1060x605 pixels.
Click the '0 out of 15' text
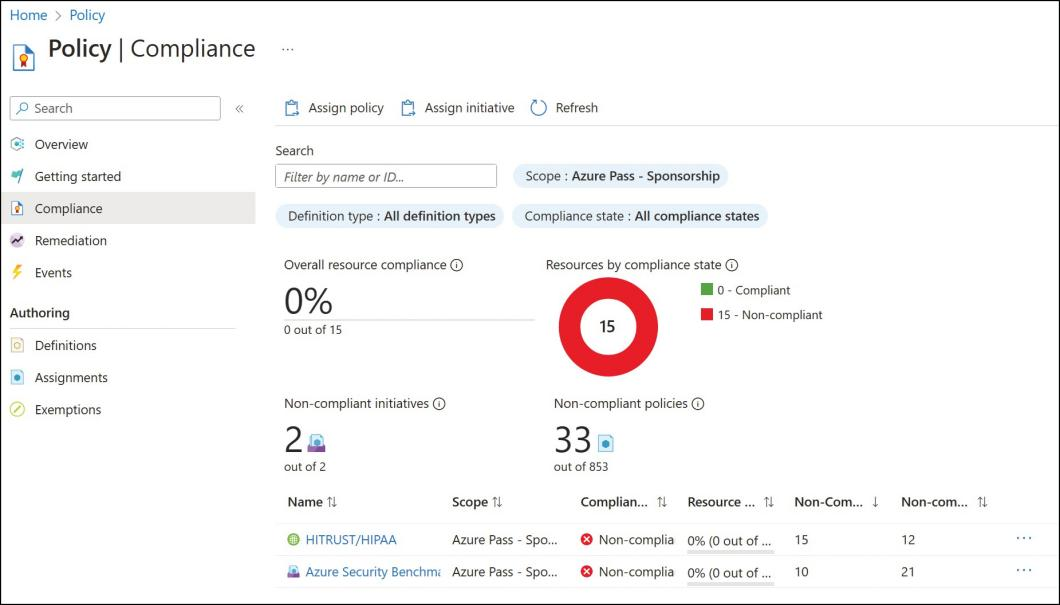pyautogui.click(x=313, y=330)
